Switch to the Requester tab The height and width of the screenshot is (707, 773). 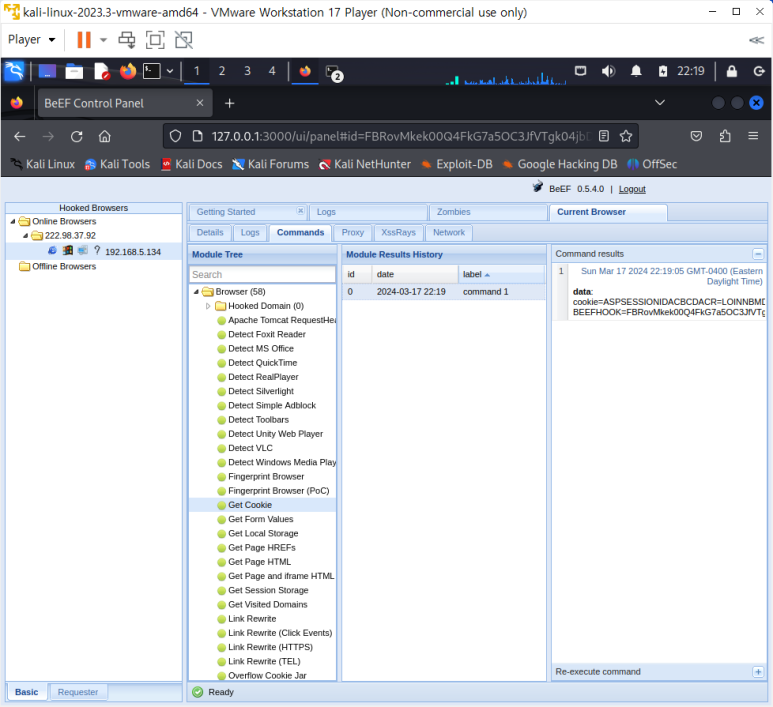coord(78,692)
